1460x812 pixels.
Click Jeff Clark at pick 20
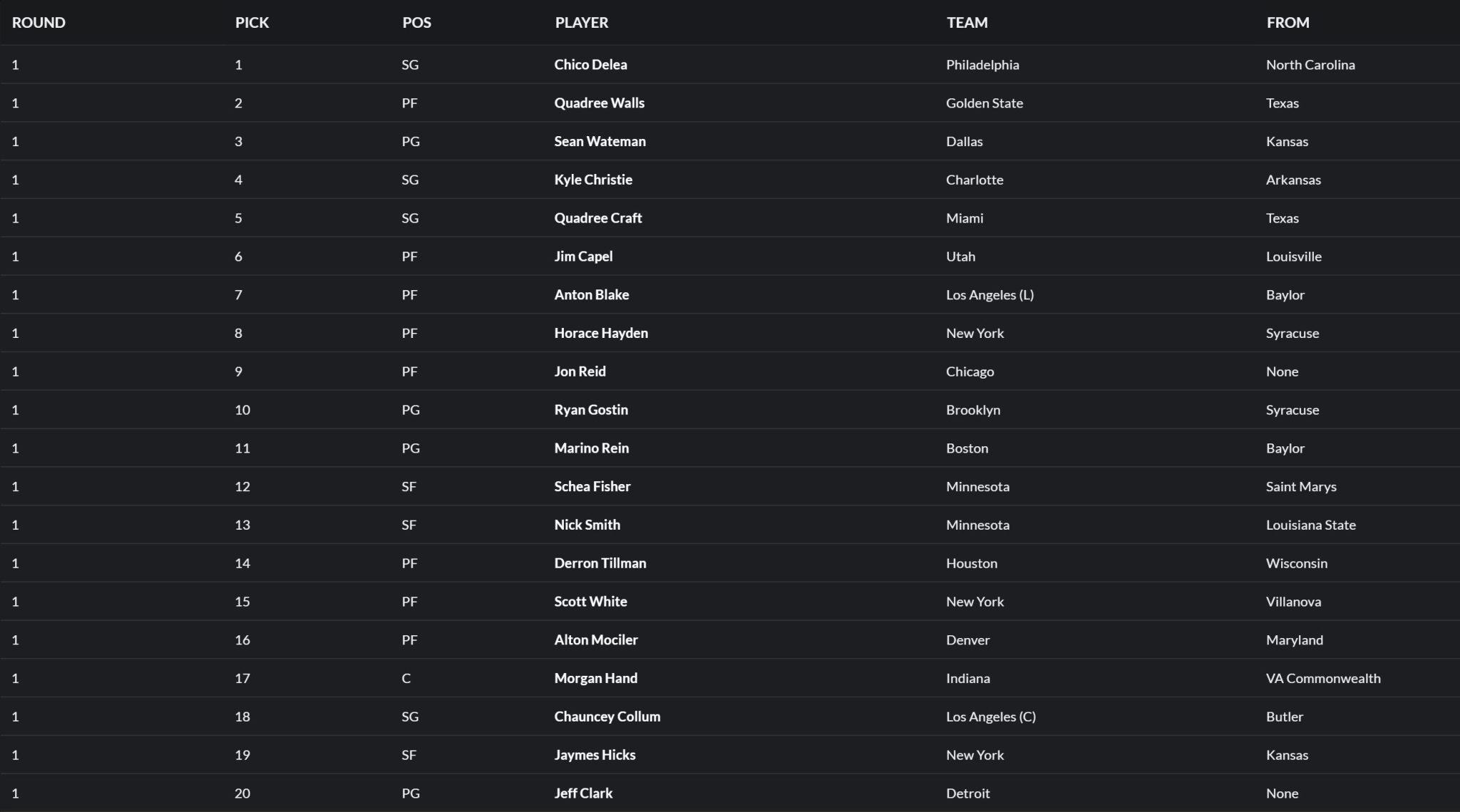tap(583, 793)
